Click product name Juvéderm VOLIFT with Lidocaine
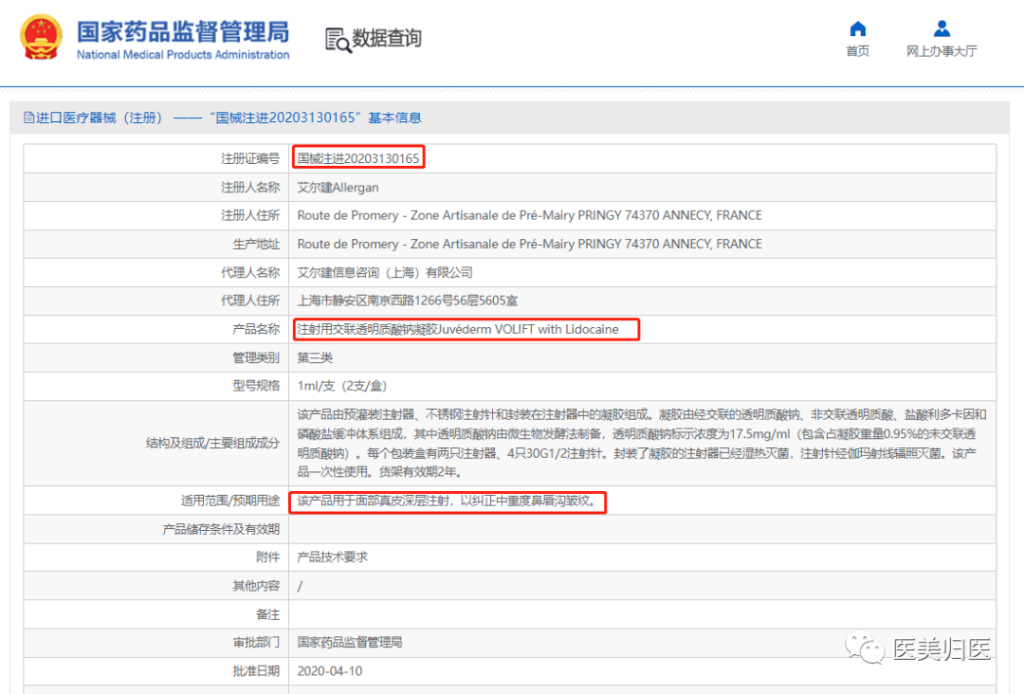 458,330
